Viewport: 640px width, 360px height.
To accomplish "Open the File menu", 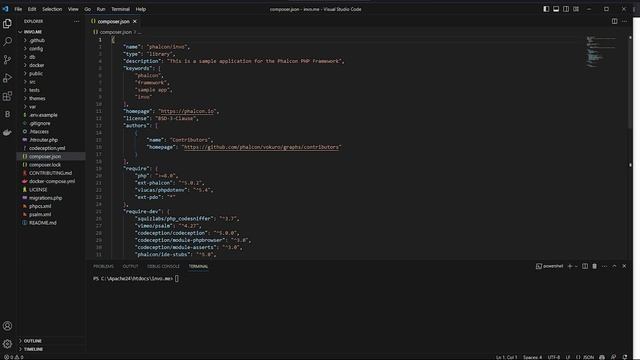I will click(x=18, y=9).
